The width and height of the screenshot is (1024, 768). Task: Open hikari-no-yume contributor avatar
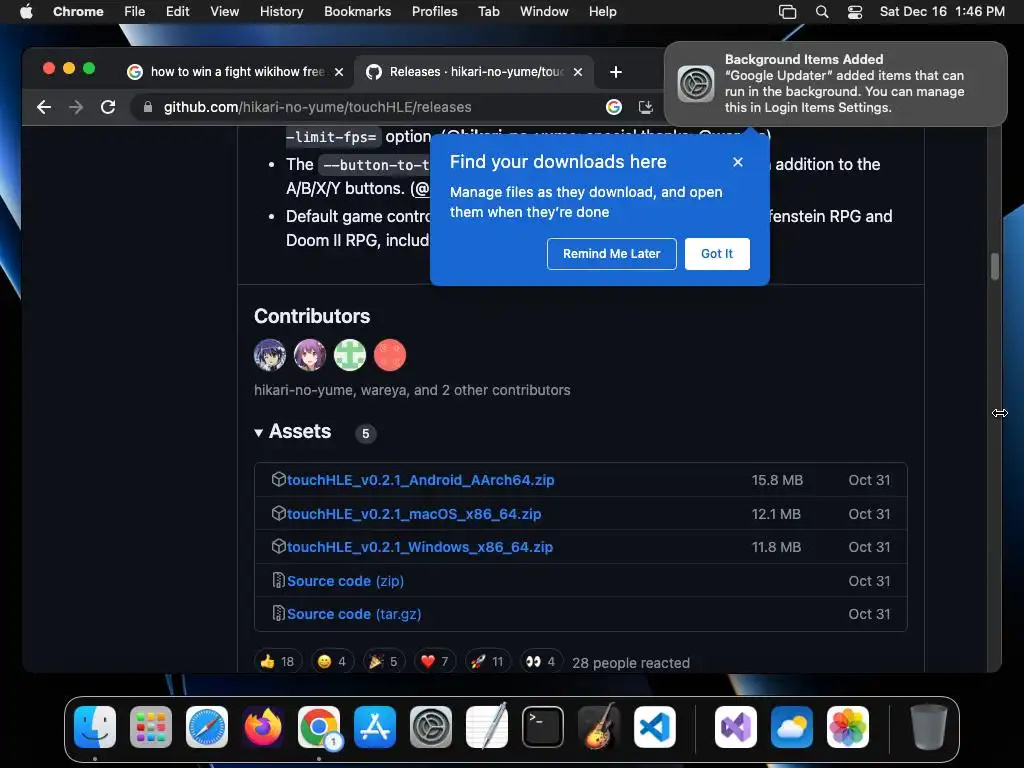(270, 355)
